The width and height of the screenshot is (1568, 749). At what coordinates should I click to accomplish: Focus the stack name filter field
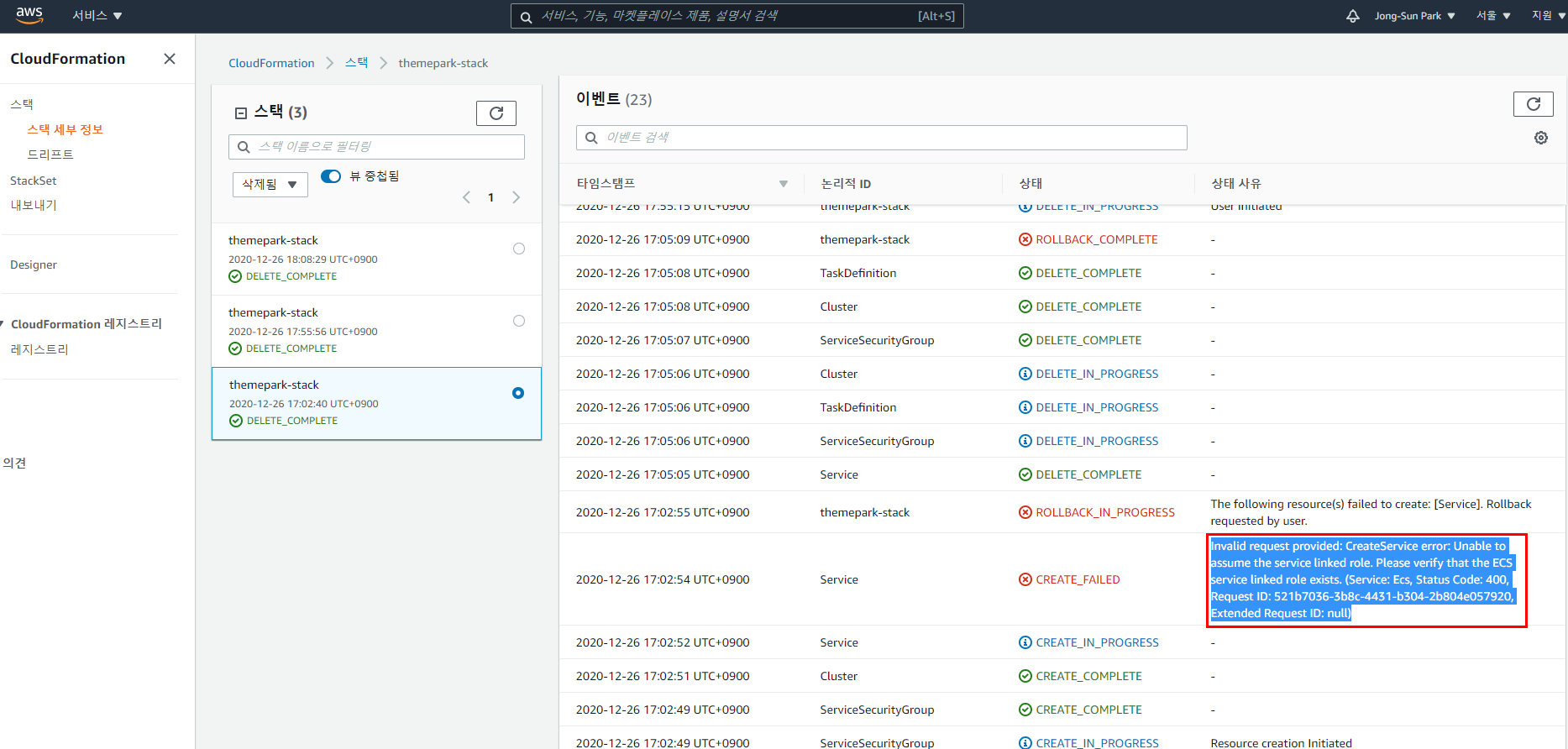[x=376, y=147]
